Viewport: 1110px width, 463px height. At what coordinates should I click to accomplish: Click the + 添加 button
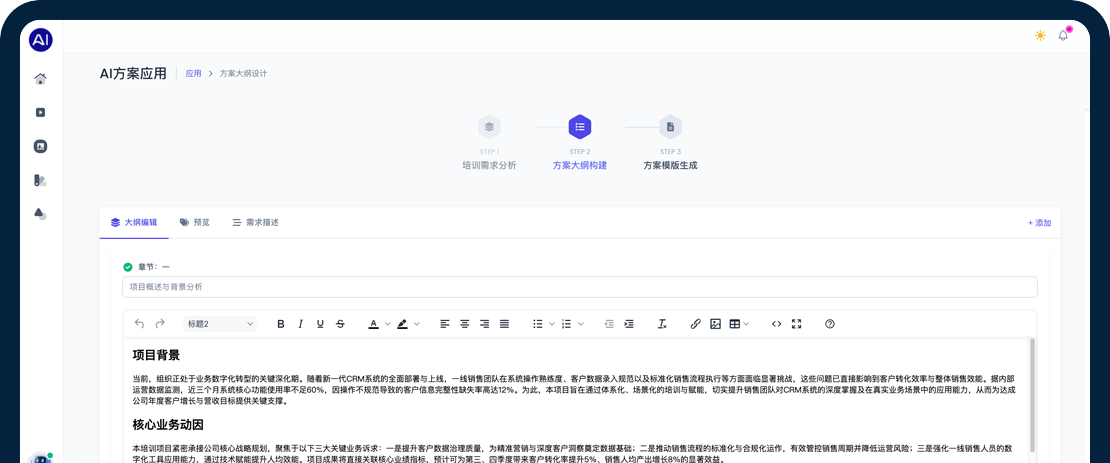pos(1039,223)
